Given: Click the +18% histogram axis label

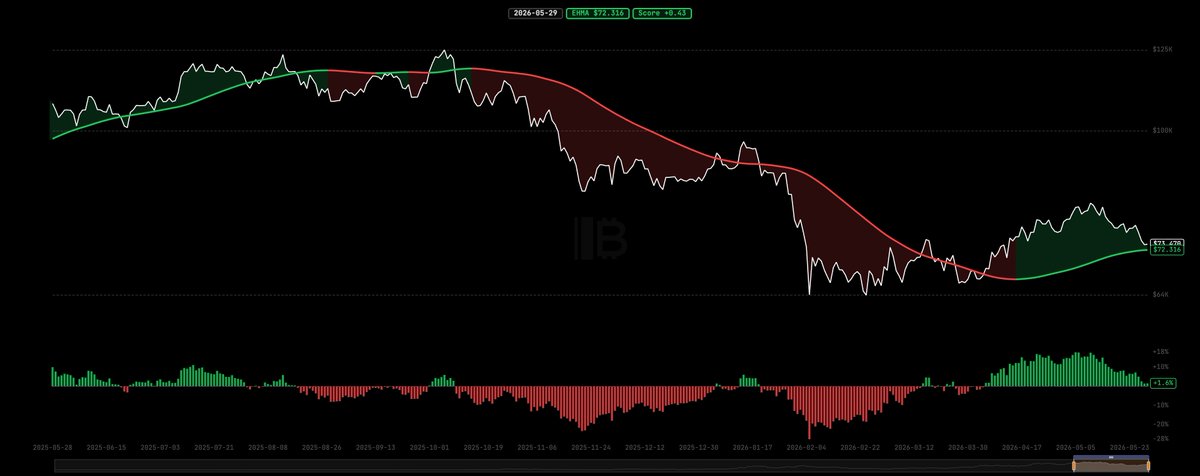Looking at the screenshot, I should tap(1160, 352).
